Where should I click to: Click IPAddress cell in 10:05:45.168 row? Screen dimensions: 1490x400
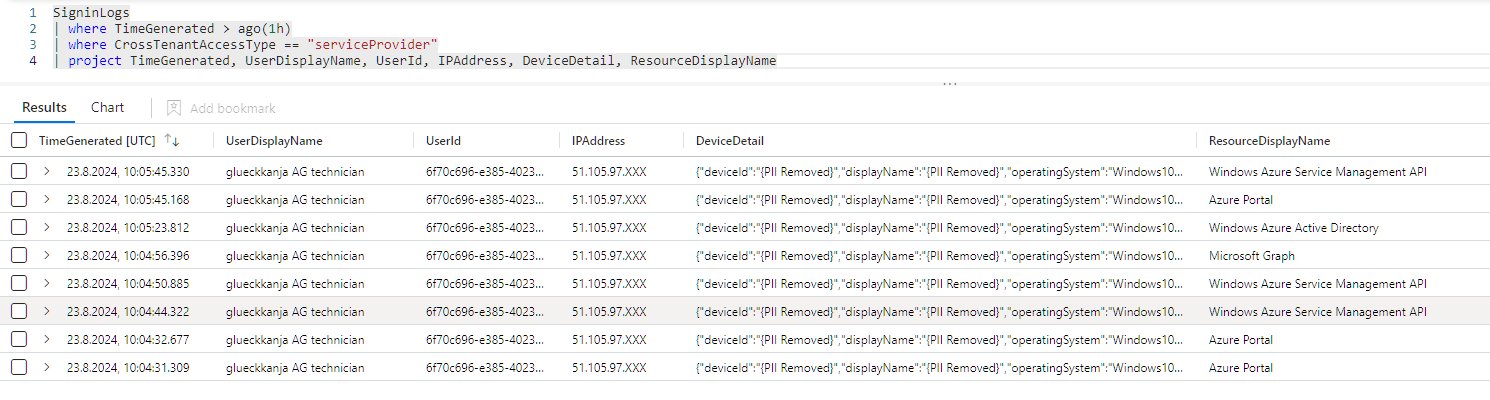(609, 200)
